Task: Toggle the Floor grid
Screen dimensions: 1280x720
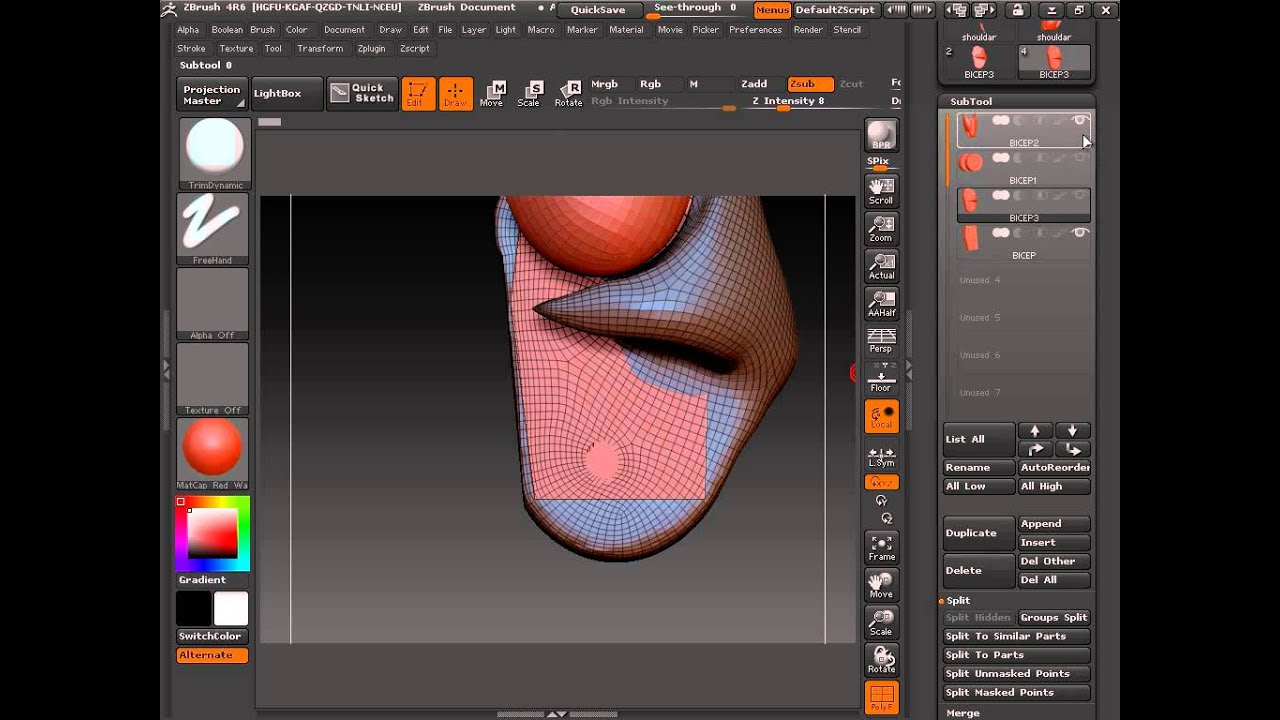Action: coord(881,379)
